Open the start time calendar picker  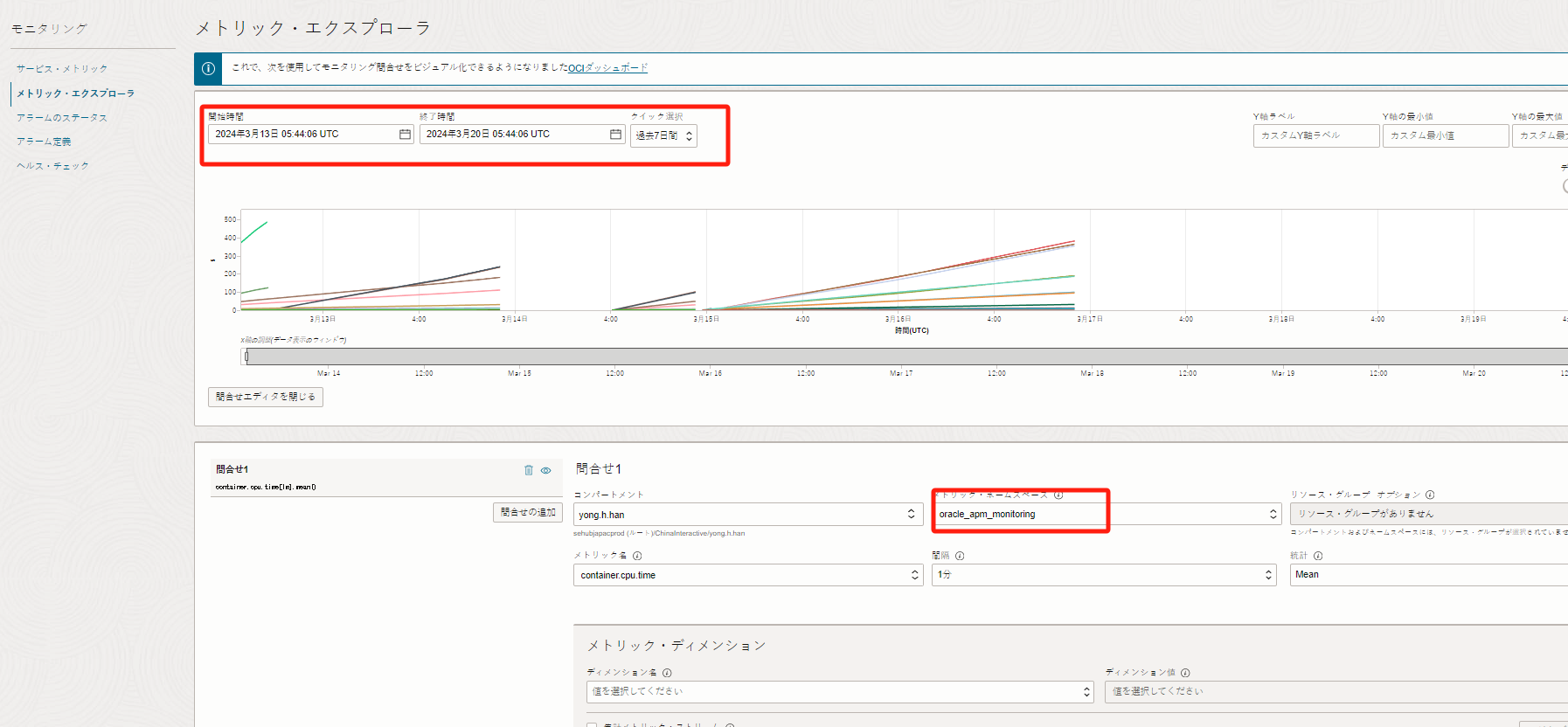tap(405, 135)
